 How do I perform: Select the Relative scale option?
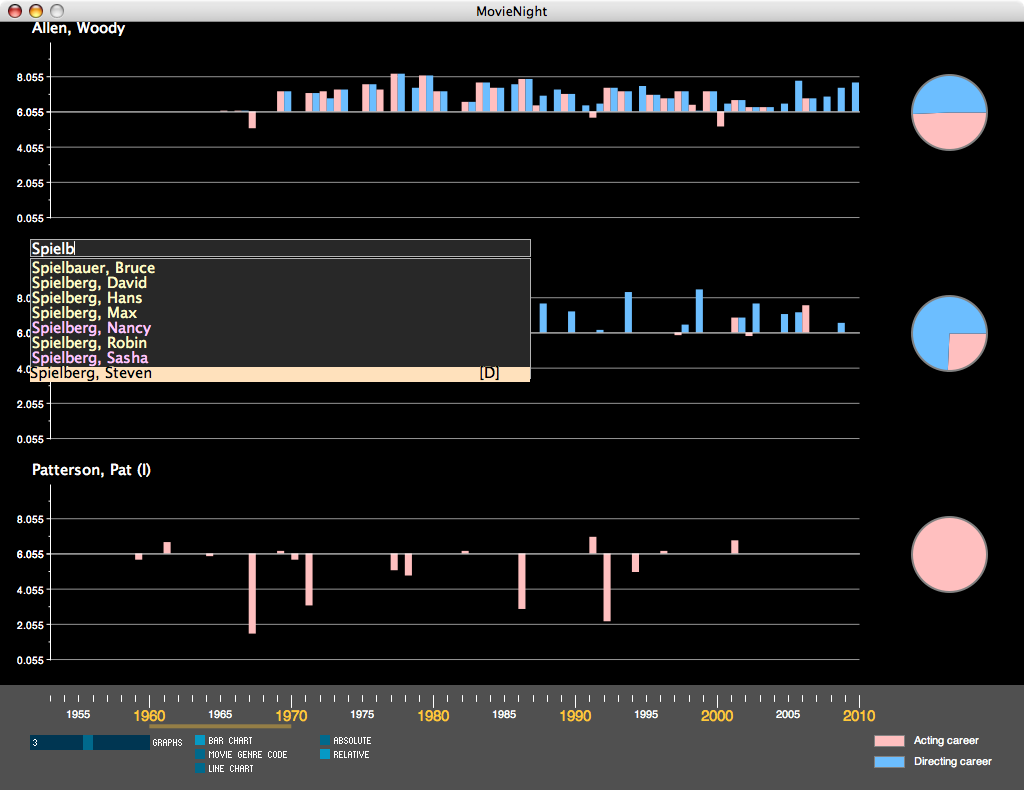click(325, 755)
